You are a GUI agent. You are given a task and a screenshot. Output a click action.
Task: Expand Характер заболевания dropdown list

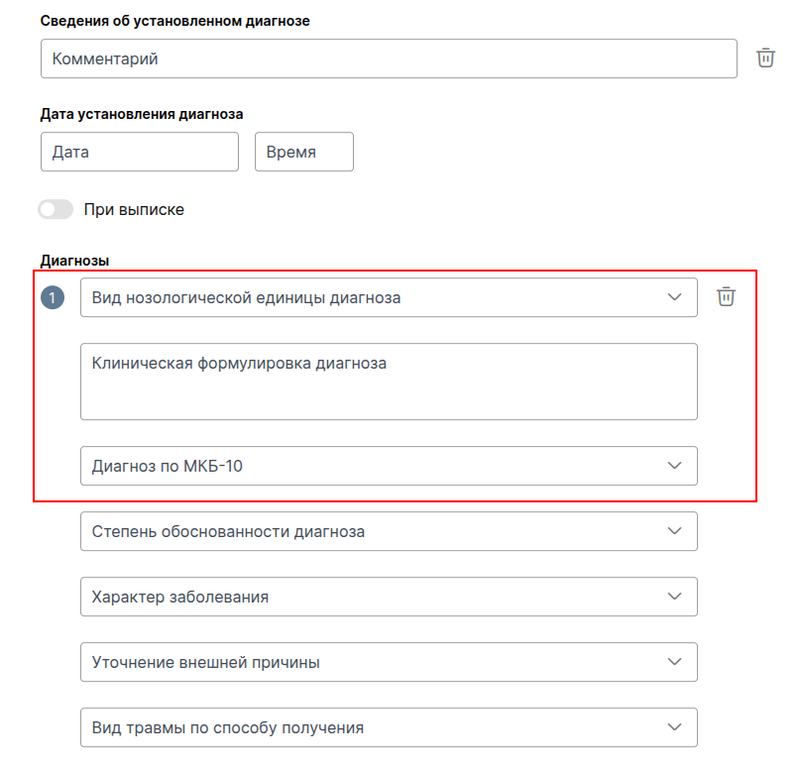pyautogui.click(x=389, y=597)
